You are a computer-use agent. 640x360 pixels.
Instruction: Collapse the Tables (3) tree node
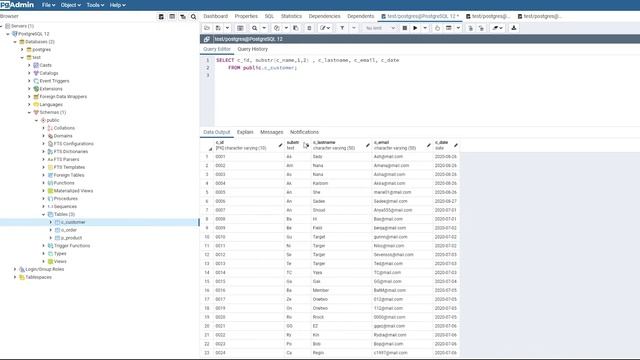click(x=44, y=214)
